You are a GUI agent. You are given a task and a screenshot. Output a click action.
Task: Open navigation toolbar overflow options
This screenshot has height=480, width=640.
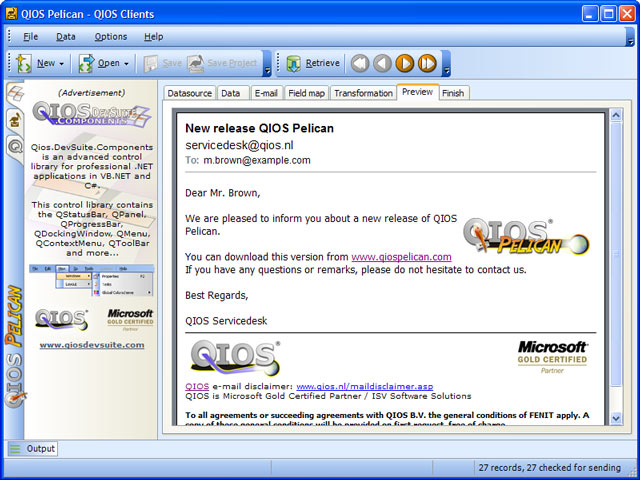[x=447, y=71]
